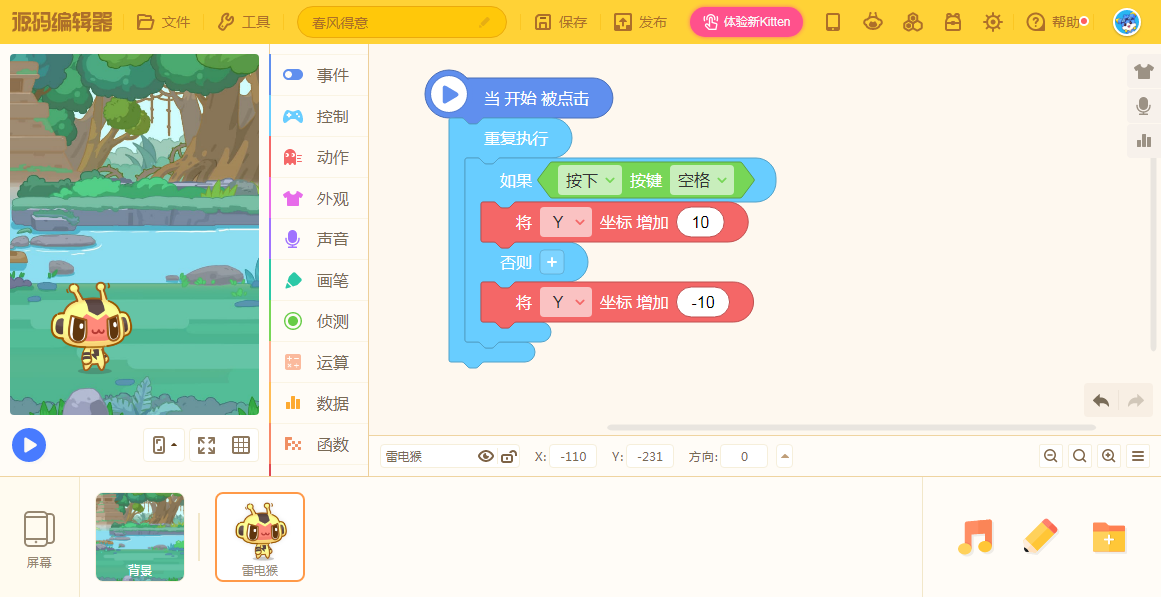
Task: Zoom out the workspace
Action: point(1050,456)
